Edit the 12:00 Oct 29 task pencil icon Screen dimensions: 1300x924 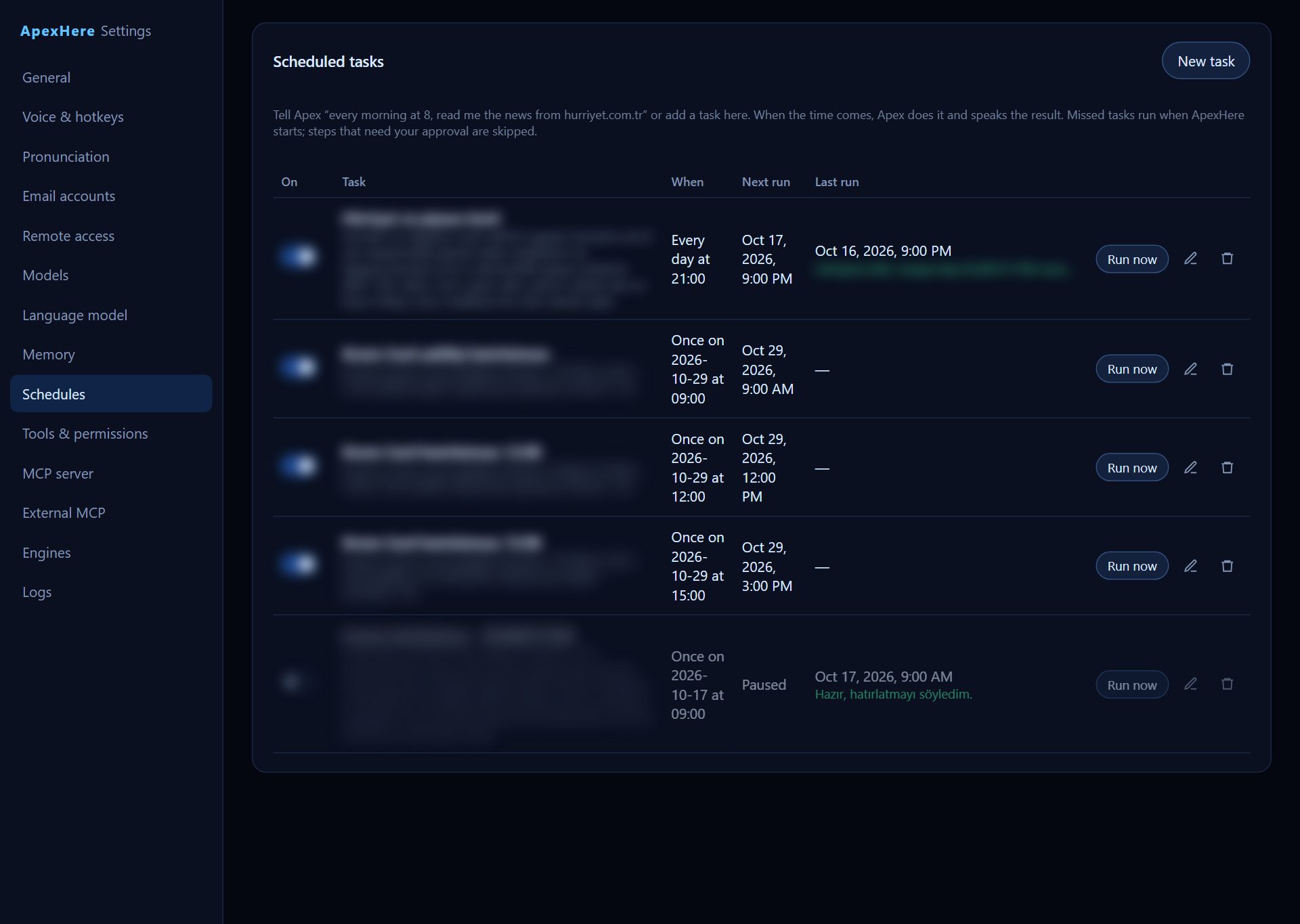pos(1190,468)
